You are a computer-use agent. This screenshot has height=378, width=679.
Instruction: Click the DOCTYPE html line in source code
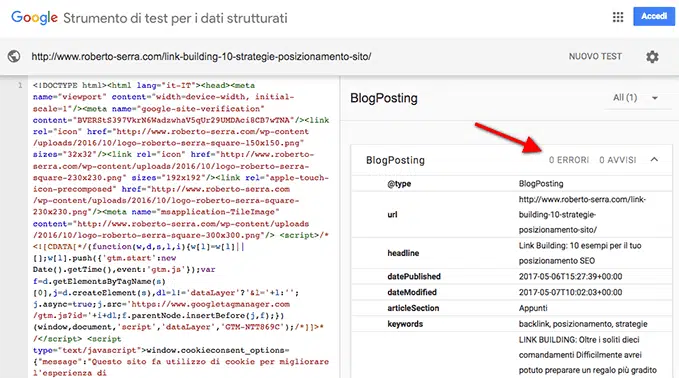(x=144, y=85)
